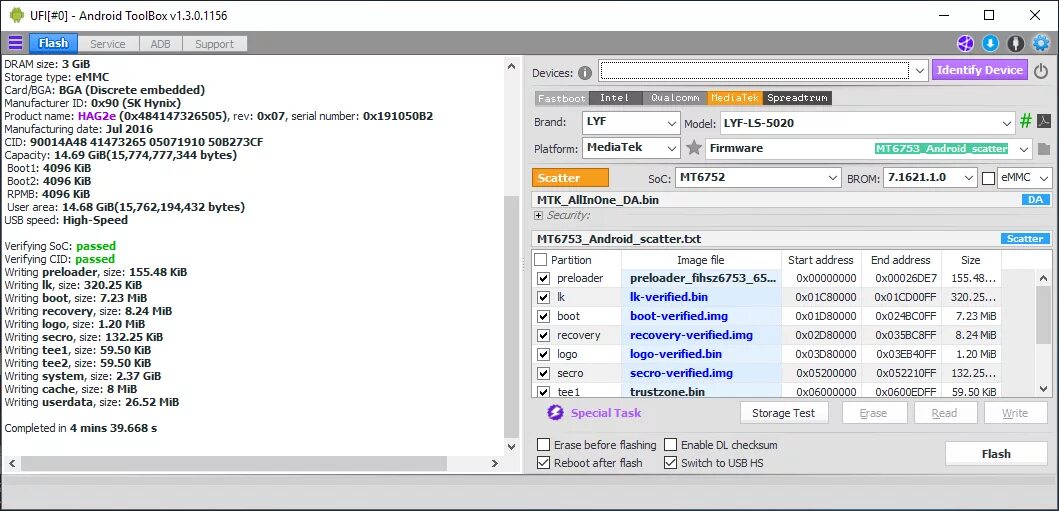Toggle checkbox beside eMMC dropdown

click(x=988, y=178)
